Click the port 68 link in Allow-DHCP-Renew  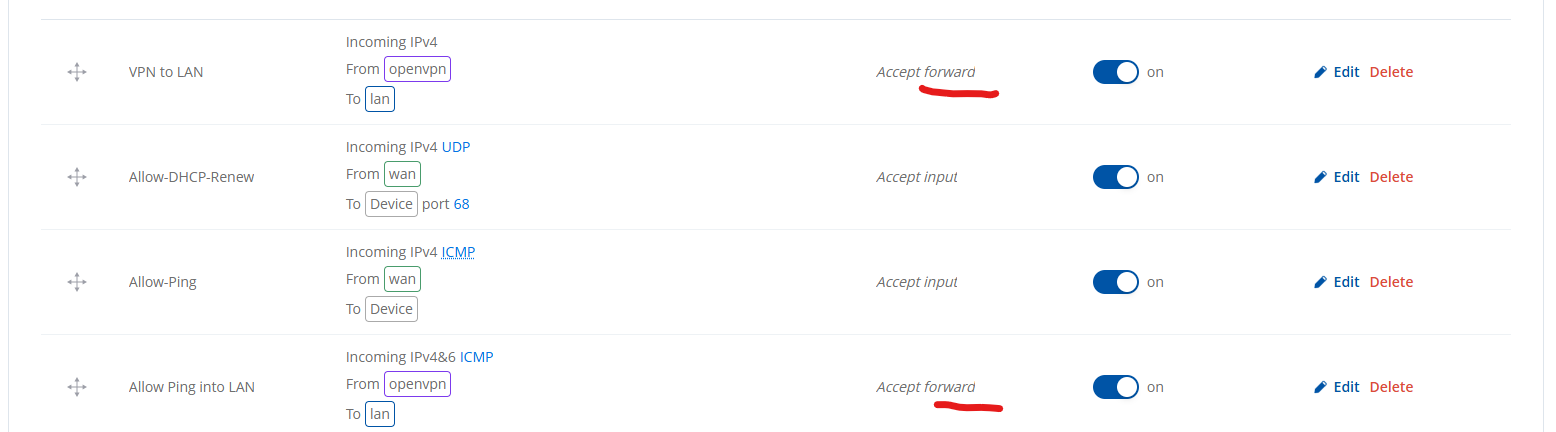click(x=461, y=204)
